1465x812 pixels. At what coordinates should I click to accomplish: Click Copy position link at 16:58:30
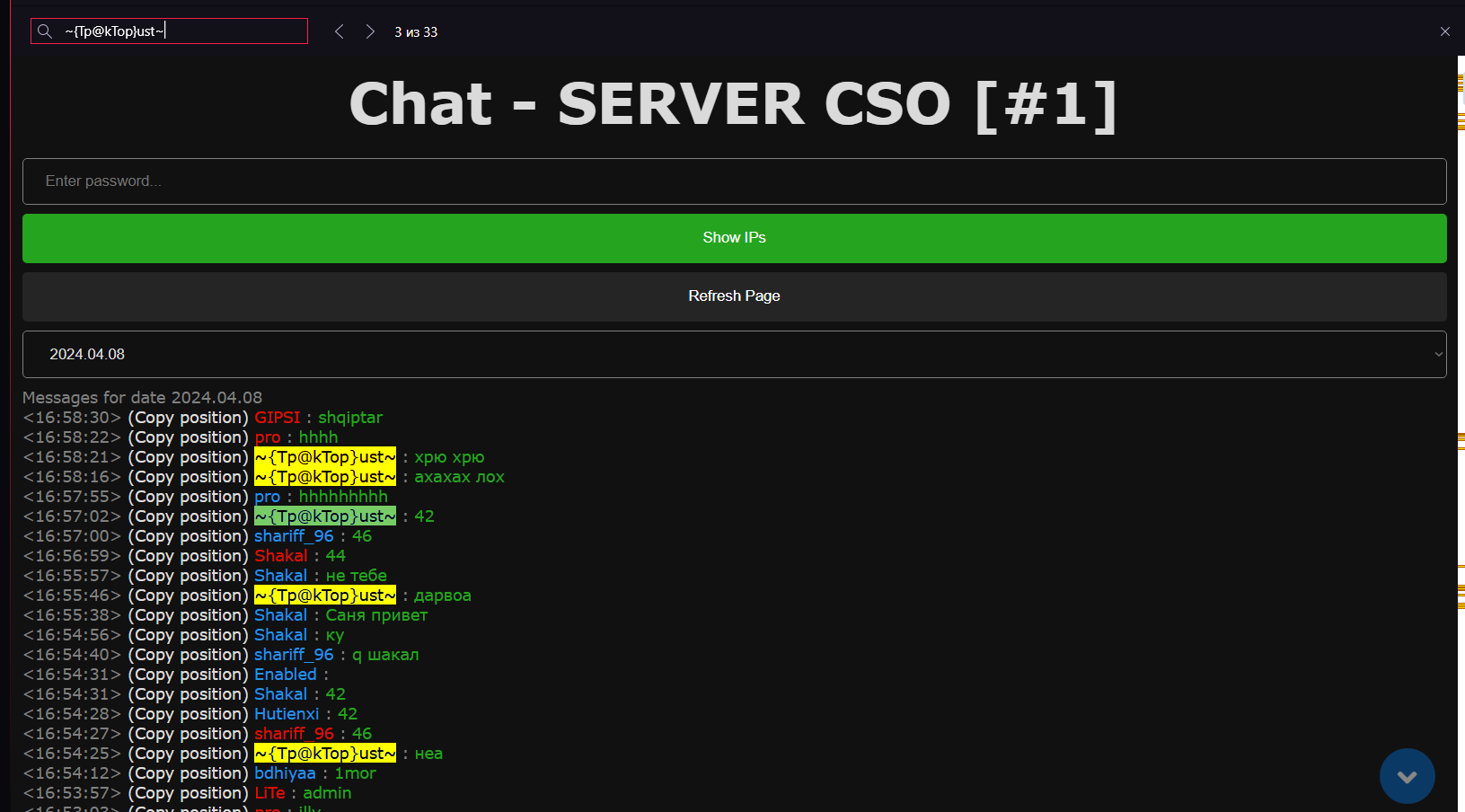point(188,418)
